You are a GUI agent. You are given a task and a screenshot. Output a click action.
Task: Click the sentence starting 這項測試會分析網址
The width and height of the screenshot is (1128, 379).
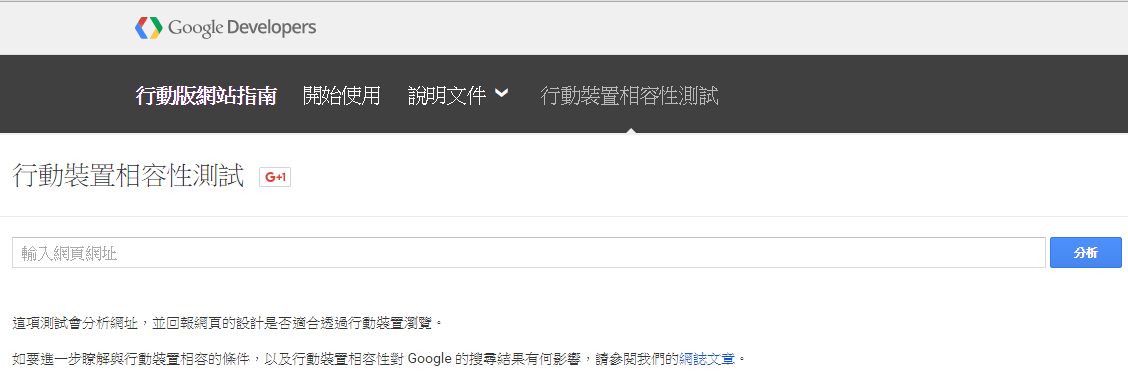click(x=228, y=323)
